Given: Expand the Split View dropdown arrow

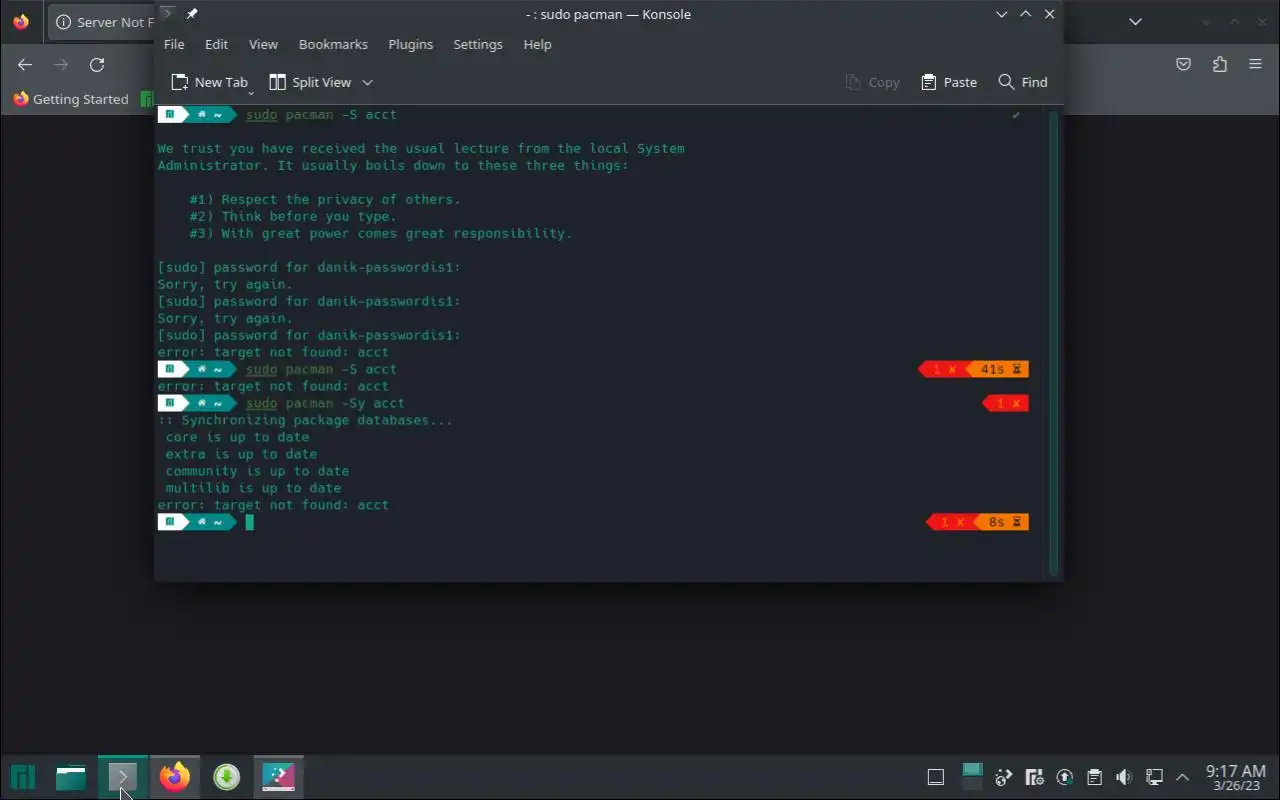Looking at the screenshot, I should coord(367,82).
